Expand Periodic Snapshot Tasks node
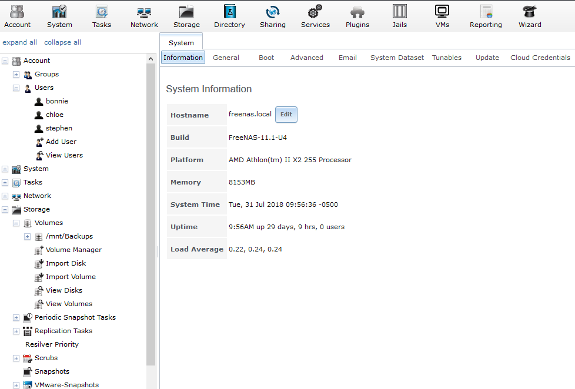575x389 pixels. click(x=16, y=318)
